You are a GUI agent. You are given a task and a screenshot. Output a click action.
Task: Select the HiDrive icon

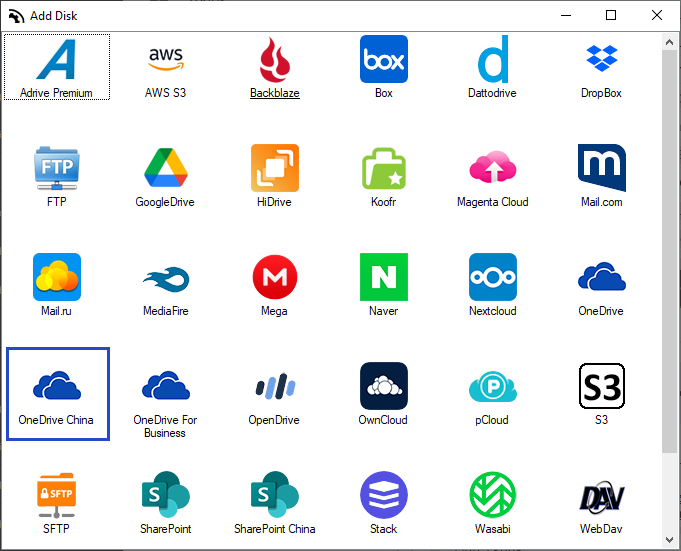[274, 168]
